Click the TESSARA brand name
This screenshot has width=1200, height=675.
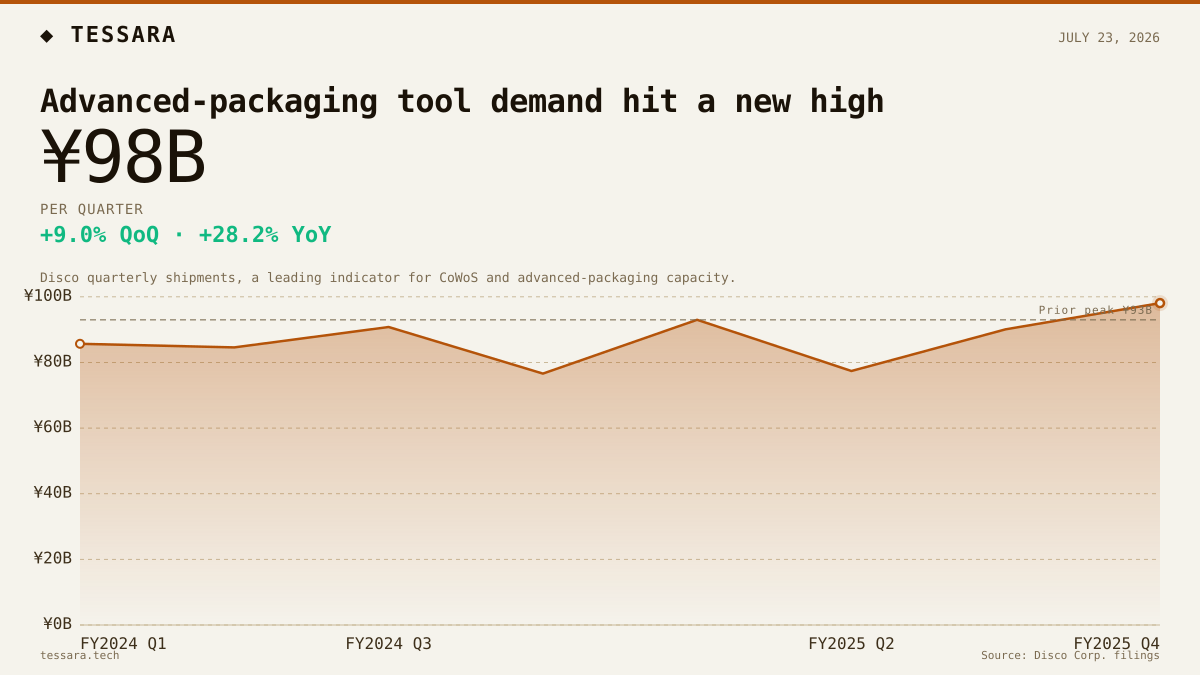[x=123, y=35]
